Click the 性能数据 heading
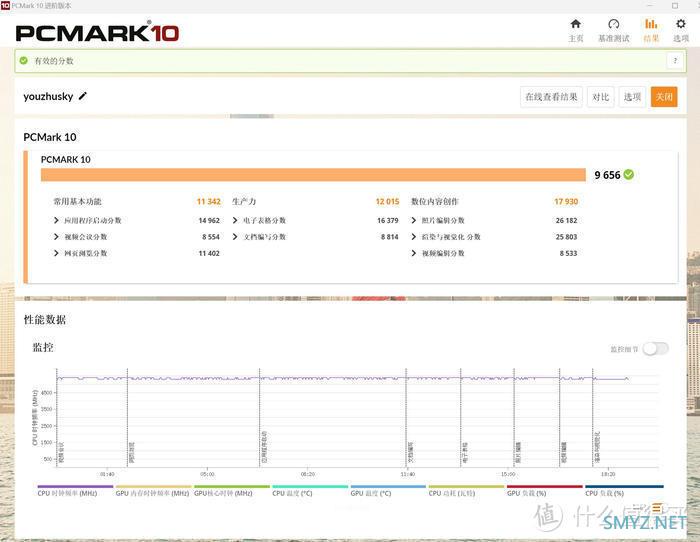The height and width of the screenshot is (542, 700). pyautogui.click(x=45, y=320)
